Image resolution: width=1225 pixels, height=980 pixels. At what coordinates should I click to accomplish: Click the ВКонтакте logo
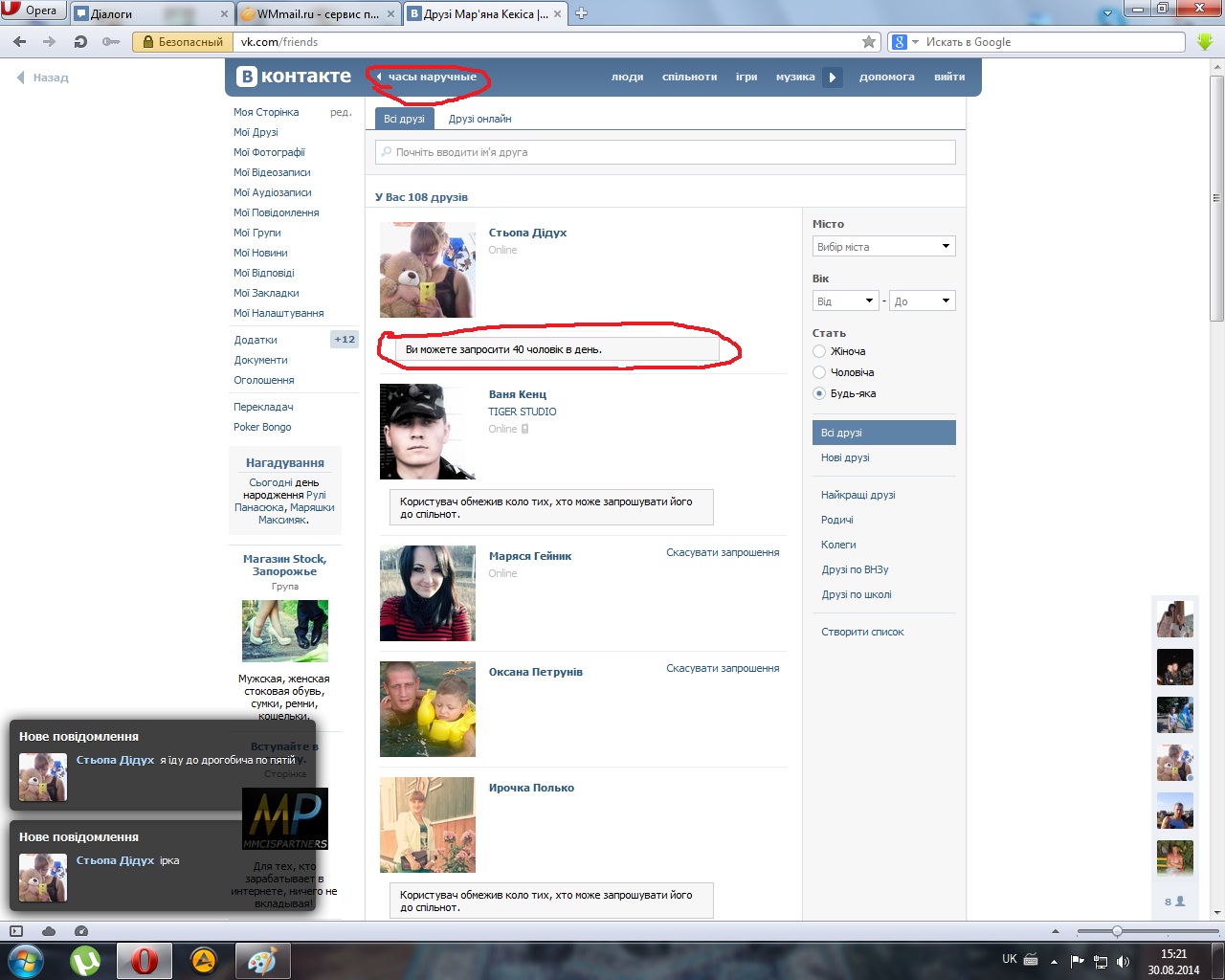click(295, 77)
